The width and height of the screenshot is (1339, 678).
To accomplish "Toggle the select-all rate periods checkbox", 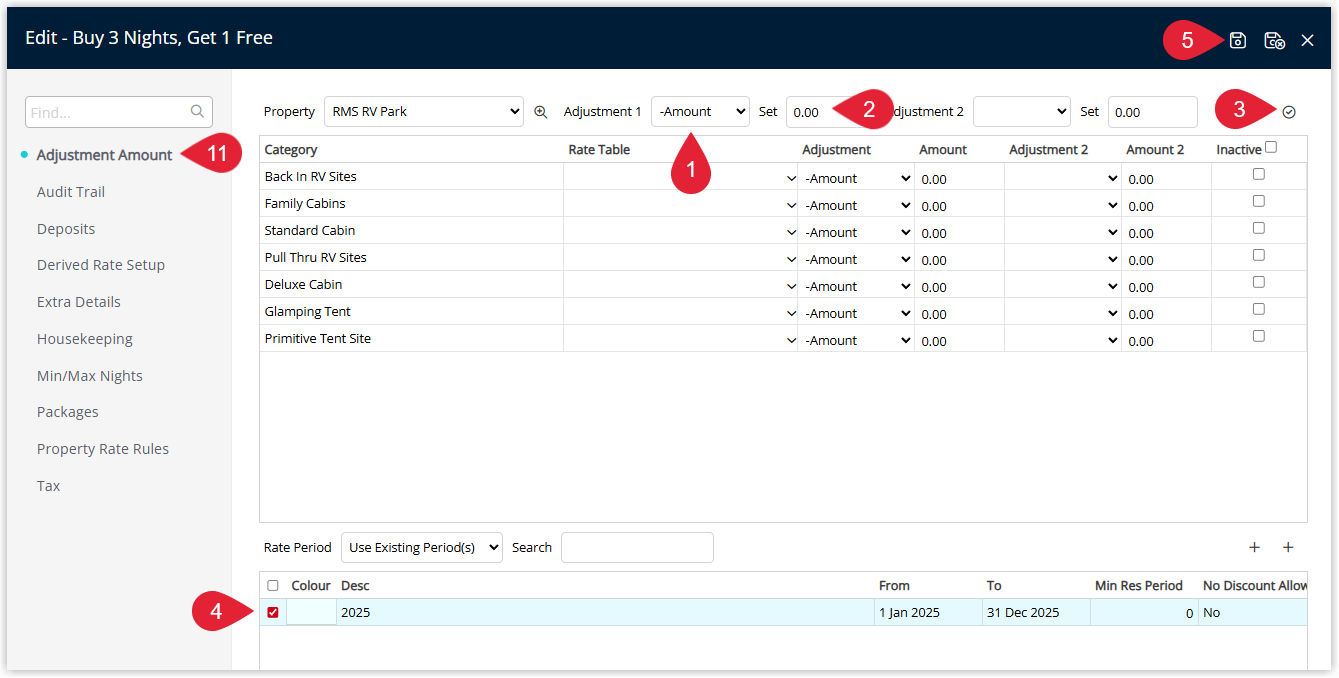I will tap(273, 586).
